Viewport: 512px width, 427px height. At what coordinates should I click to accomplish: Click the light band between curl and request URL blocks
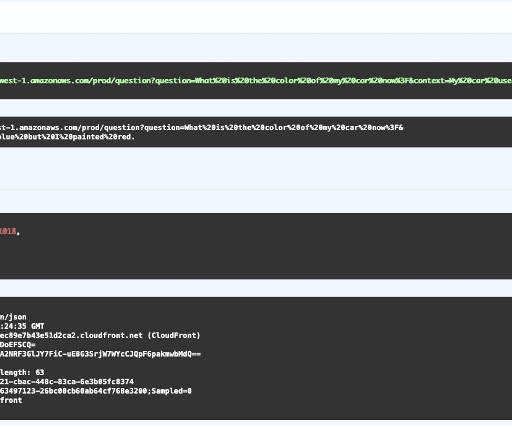coord(256,108)
